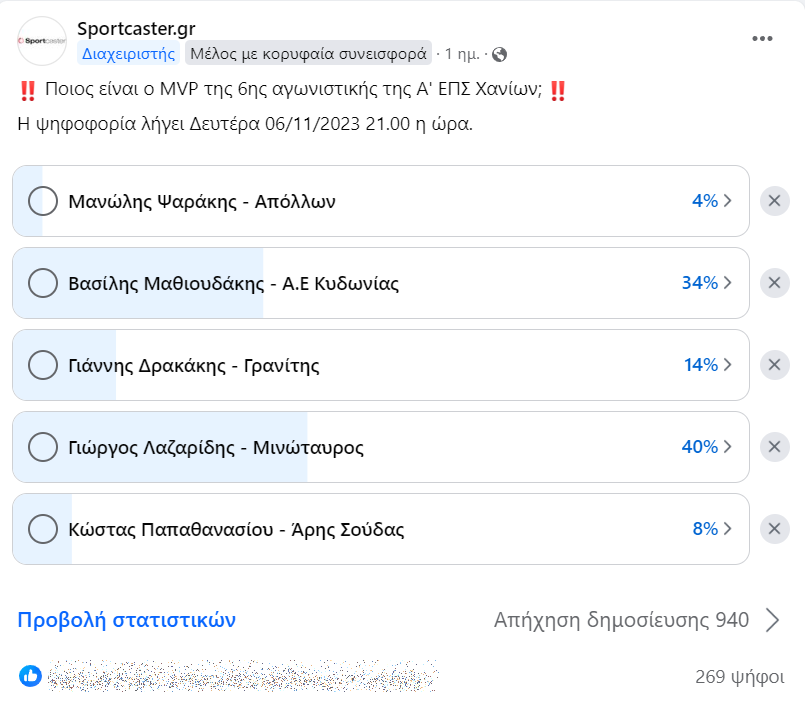
Task: Expand voters list for the 34% option
Action: (707, 283)
